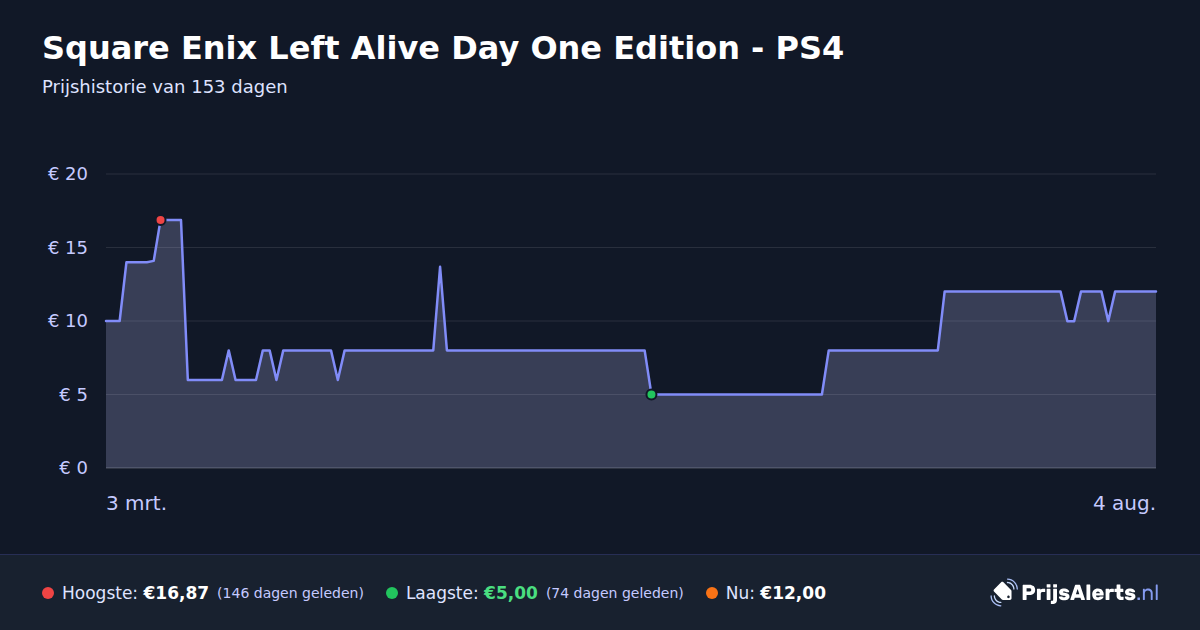Image resolution: width=1200 pixels, height=630 pixels.
Task: Click the green €5,00 lowest price value
Action: [x=511, y=593]
